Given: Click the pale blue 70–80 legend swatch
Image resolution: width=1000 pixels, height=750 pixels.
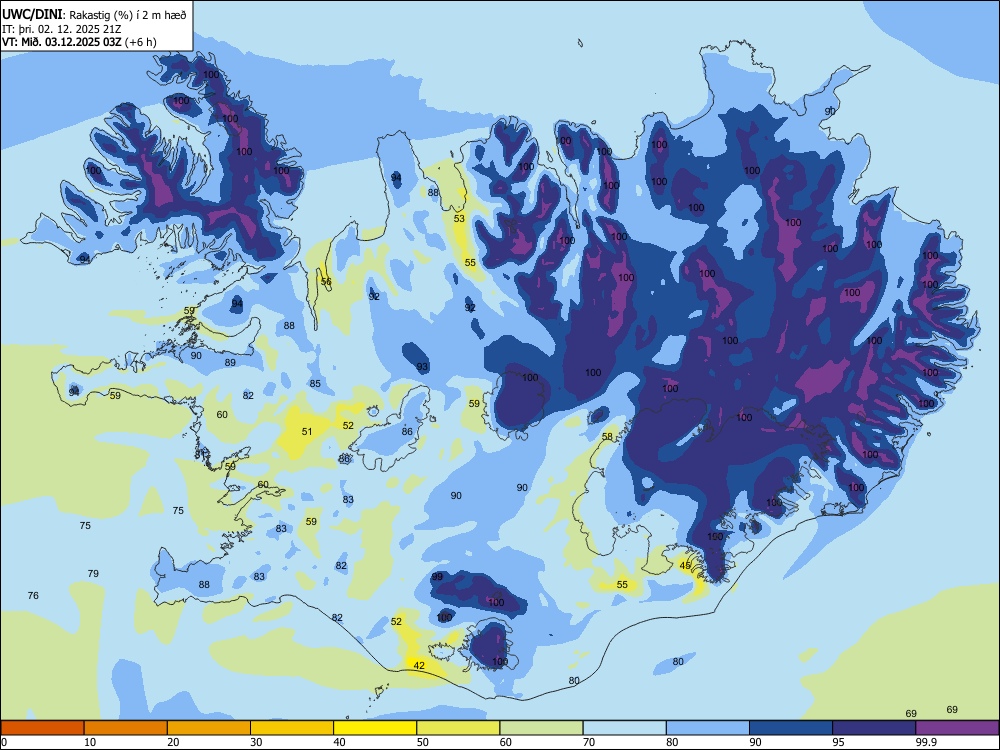Looking at the screenshot, I should click(624, 728).
